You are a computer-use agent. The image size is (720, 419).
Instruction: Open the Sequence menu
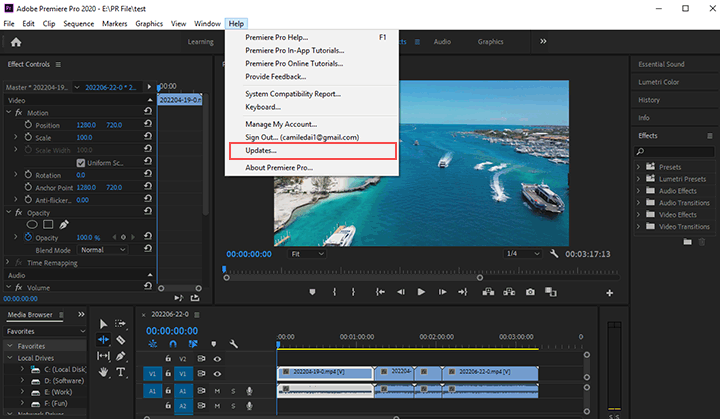tap(78, 22)
